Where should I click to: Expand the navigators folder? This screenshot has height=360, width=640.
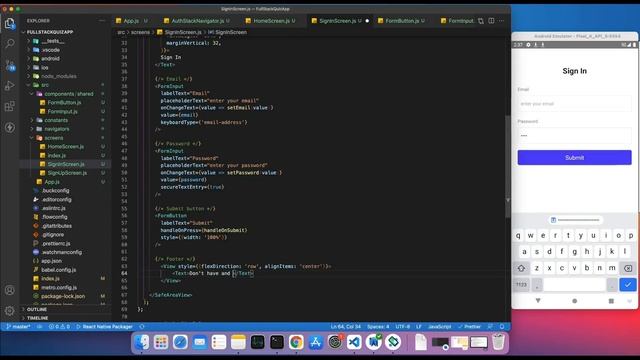(x=57, y=129)
